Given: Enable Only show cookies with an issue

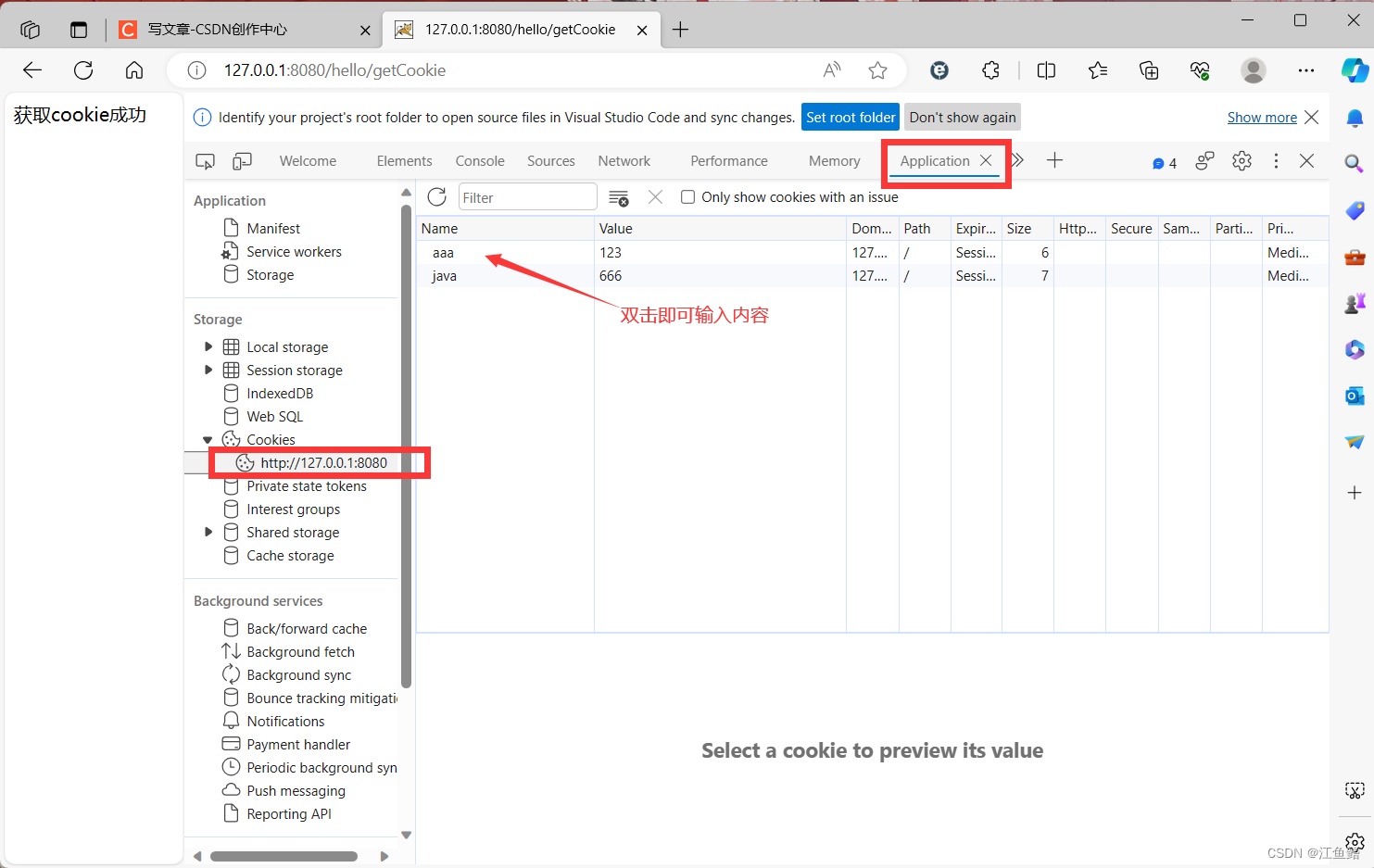Looking at the screenshot, I should (x=687, y=196).
